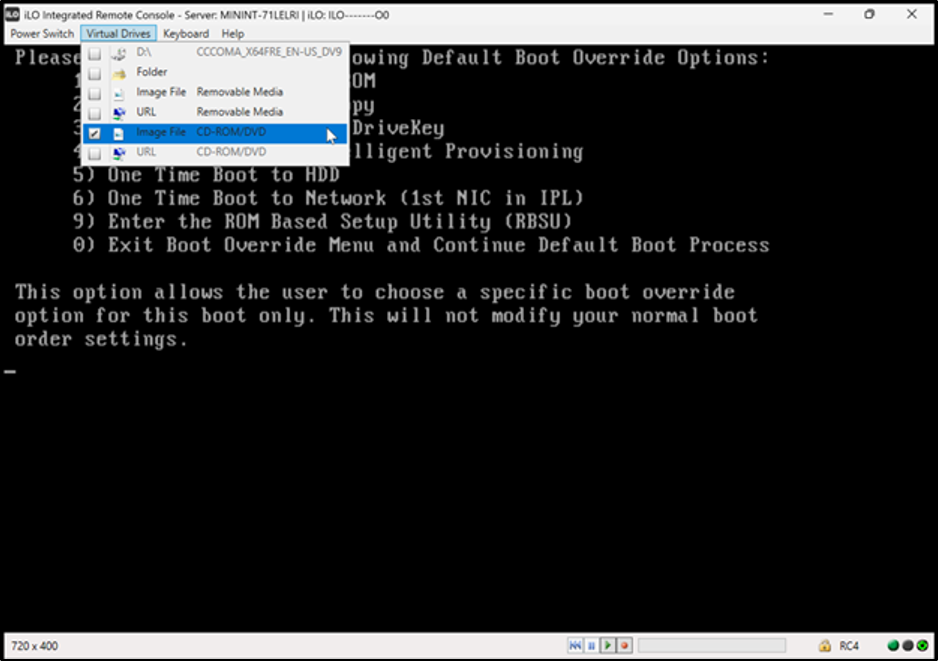This screenshot has height=662, width=938.
Task: Click the CD-ROM/DVD URL globe icon
Action: (x=119, y=154)
